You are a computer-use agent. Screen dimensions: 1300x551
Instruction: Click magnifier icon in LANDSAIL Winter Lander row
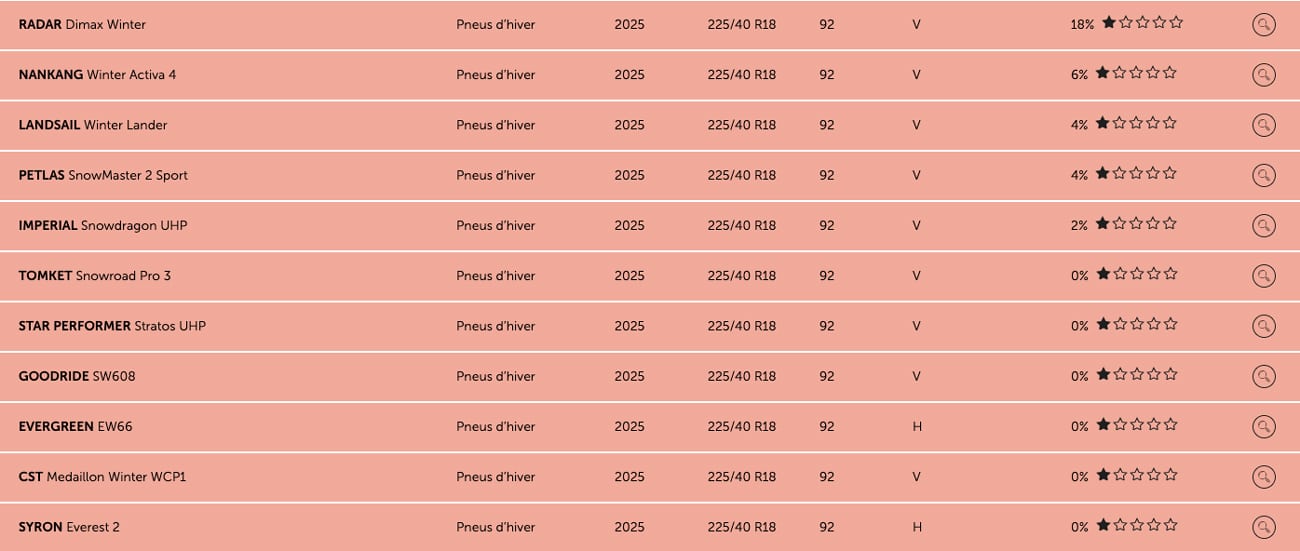1263,125
